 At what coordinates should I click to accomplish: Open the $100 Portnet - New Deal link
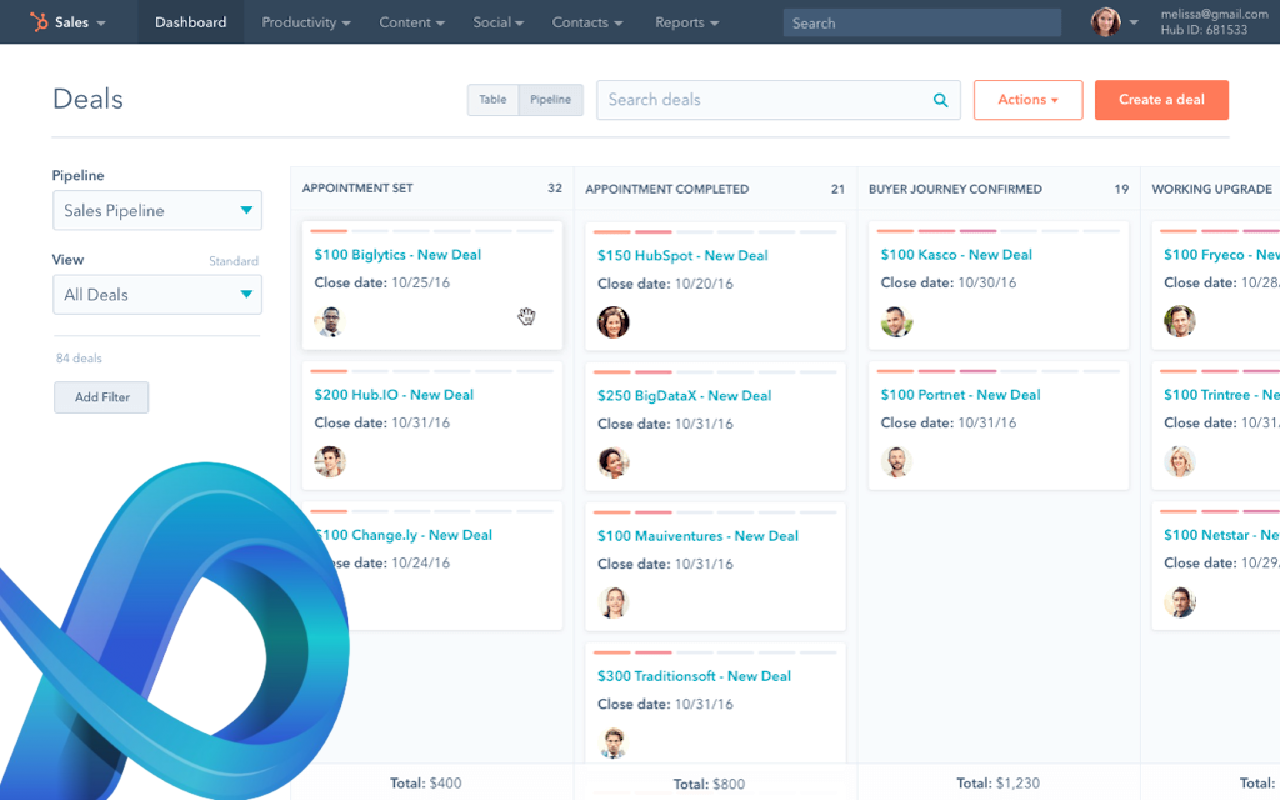[960, 395]
